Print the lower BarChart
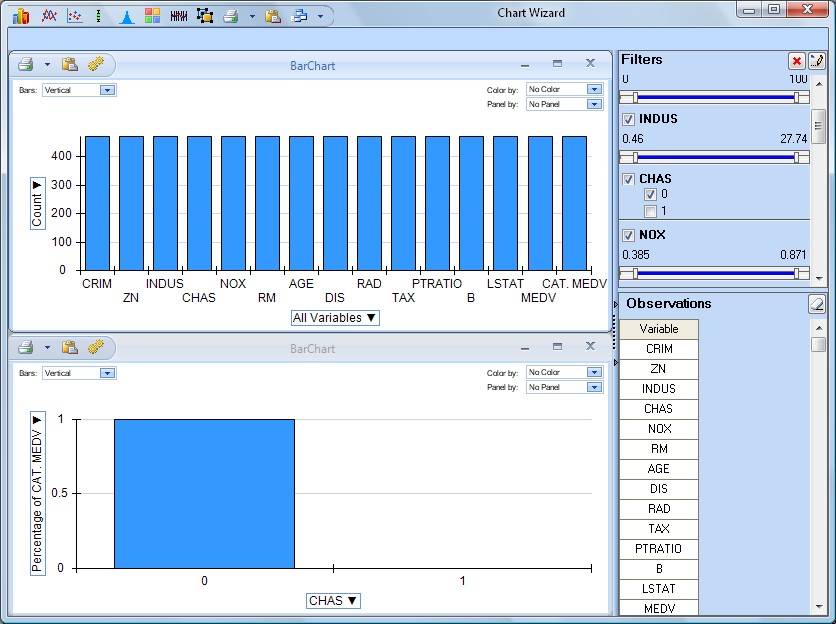 [x=26, y=347]
